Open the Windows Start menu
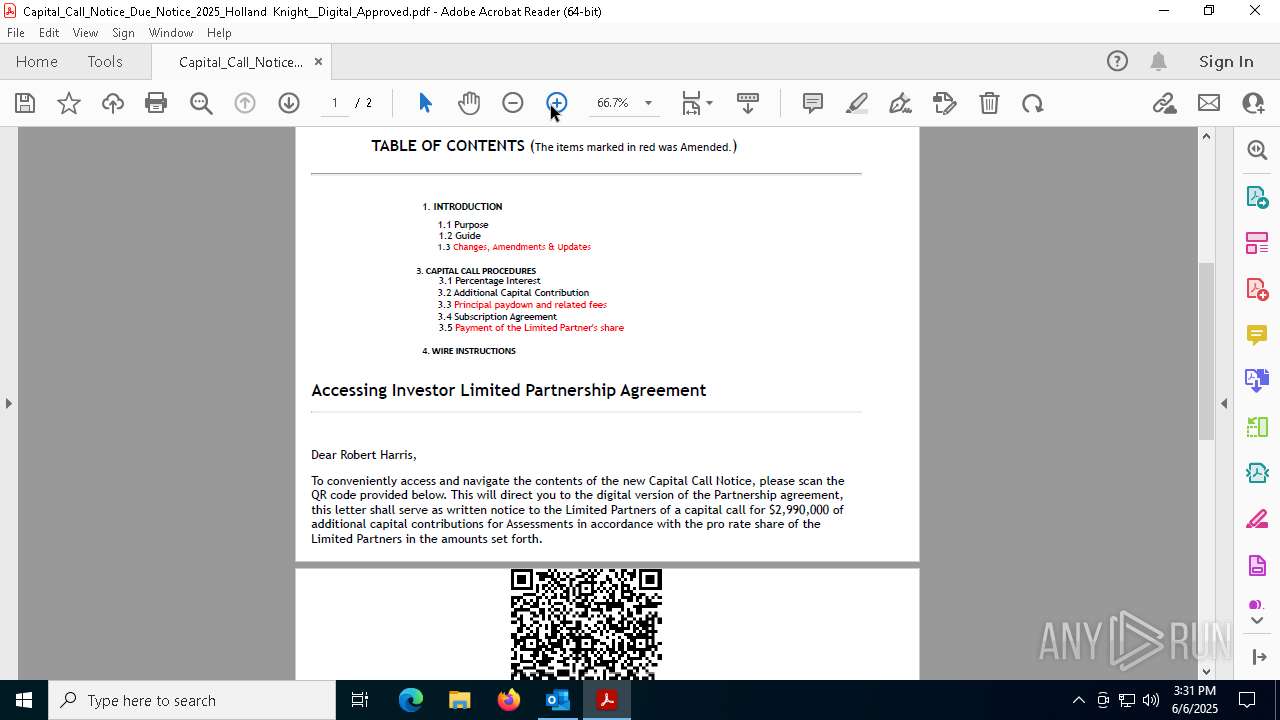 coord(24,700)
